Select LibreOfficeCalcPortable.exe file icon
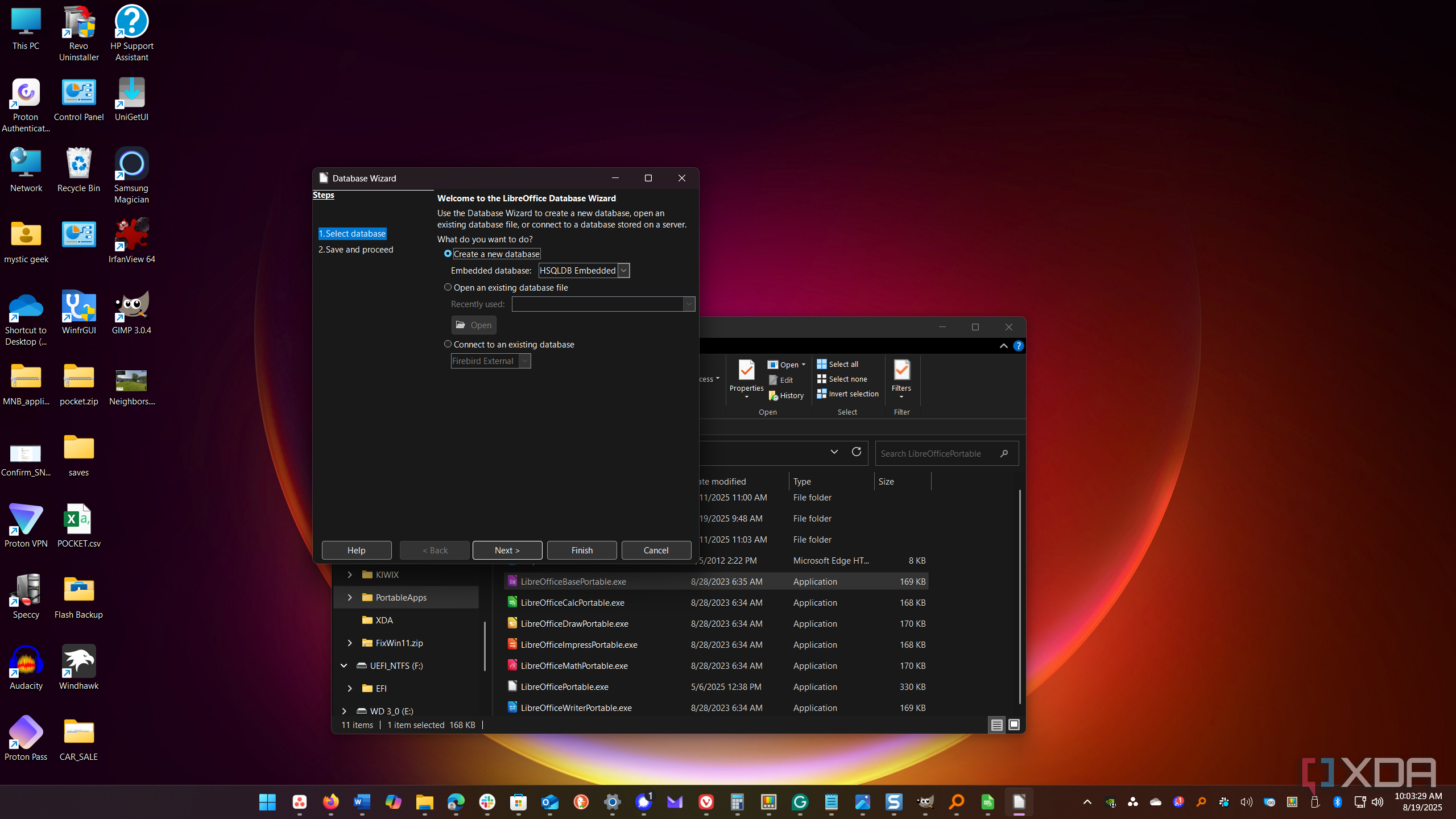Screen dimensions: 1456x819 (512, 602)
